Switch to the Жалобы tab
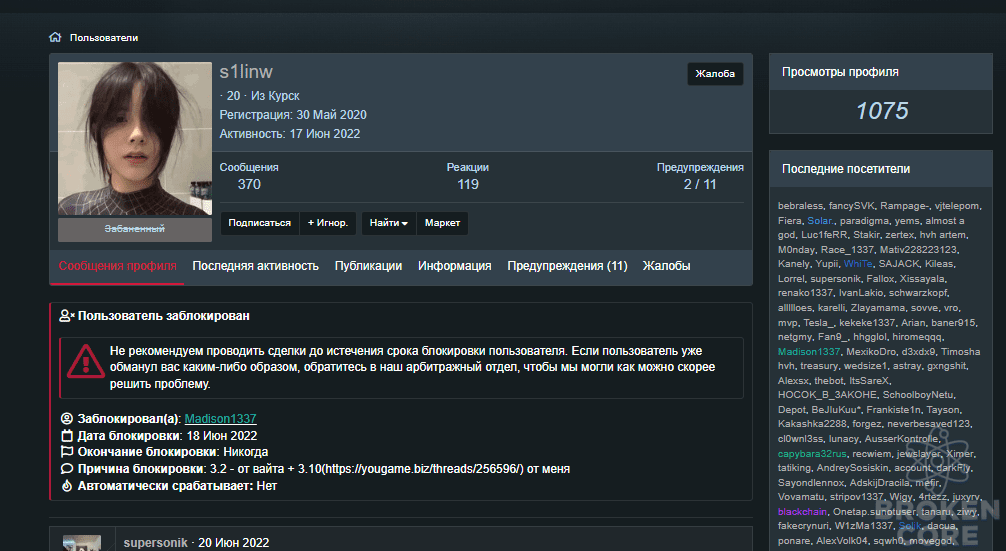The width and height of the screenshot is (1006, 551). click(666, 266)
